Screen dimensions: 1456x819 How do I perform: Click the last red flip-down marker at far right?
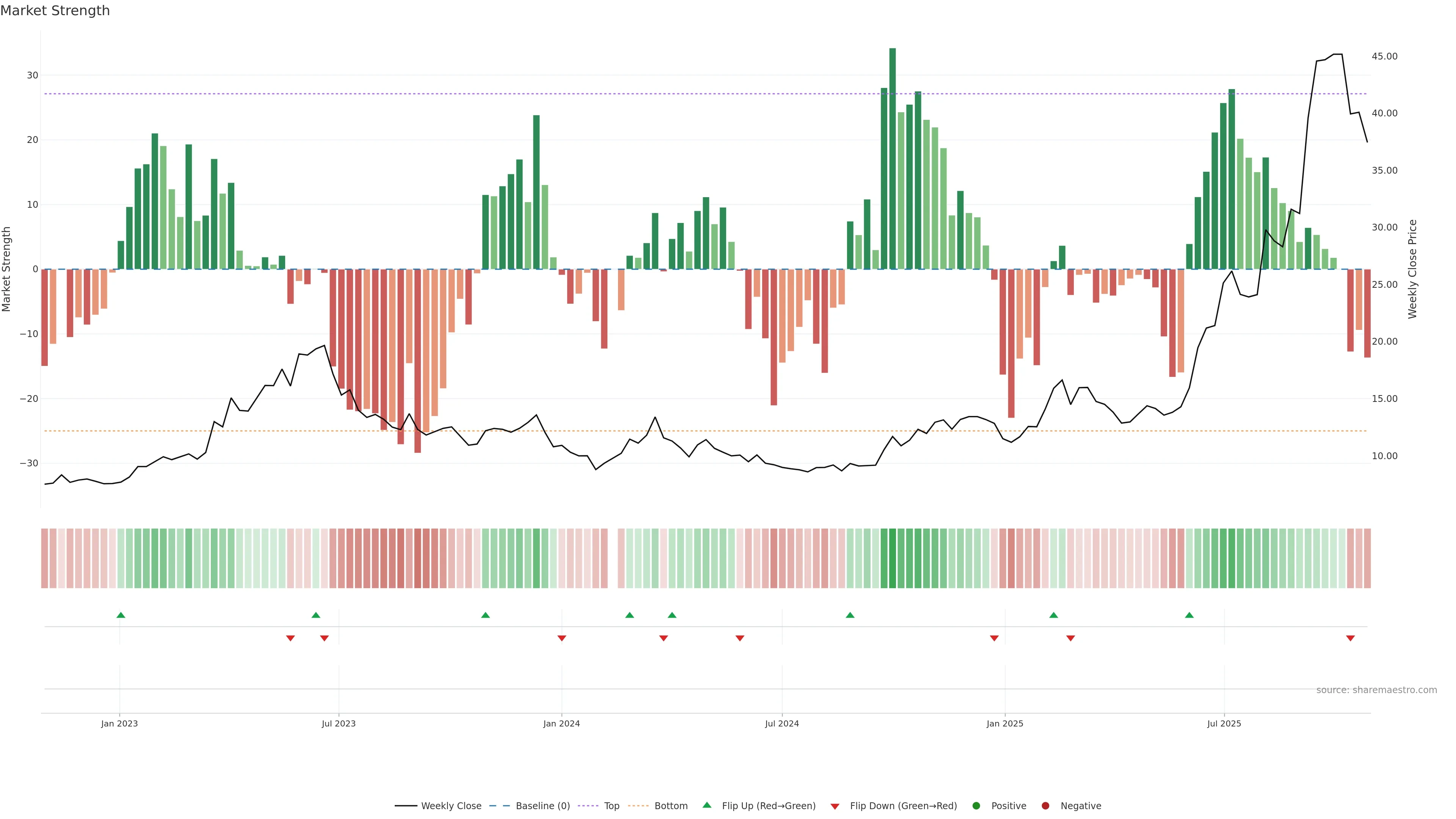click(1350, 638)
